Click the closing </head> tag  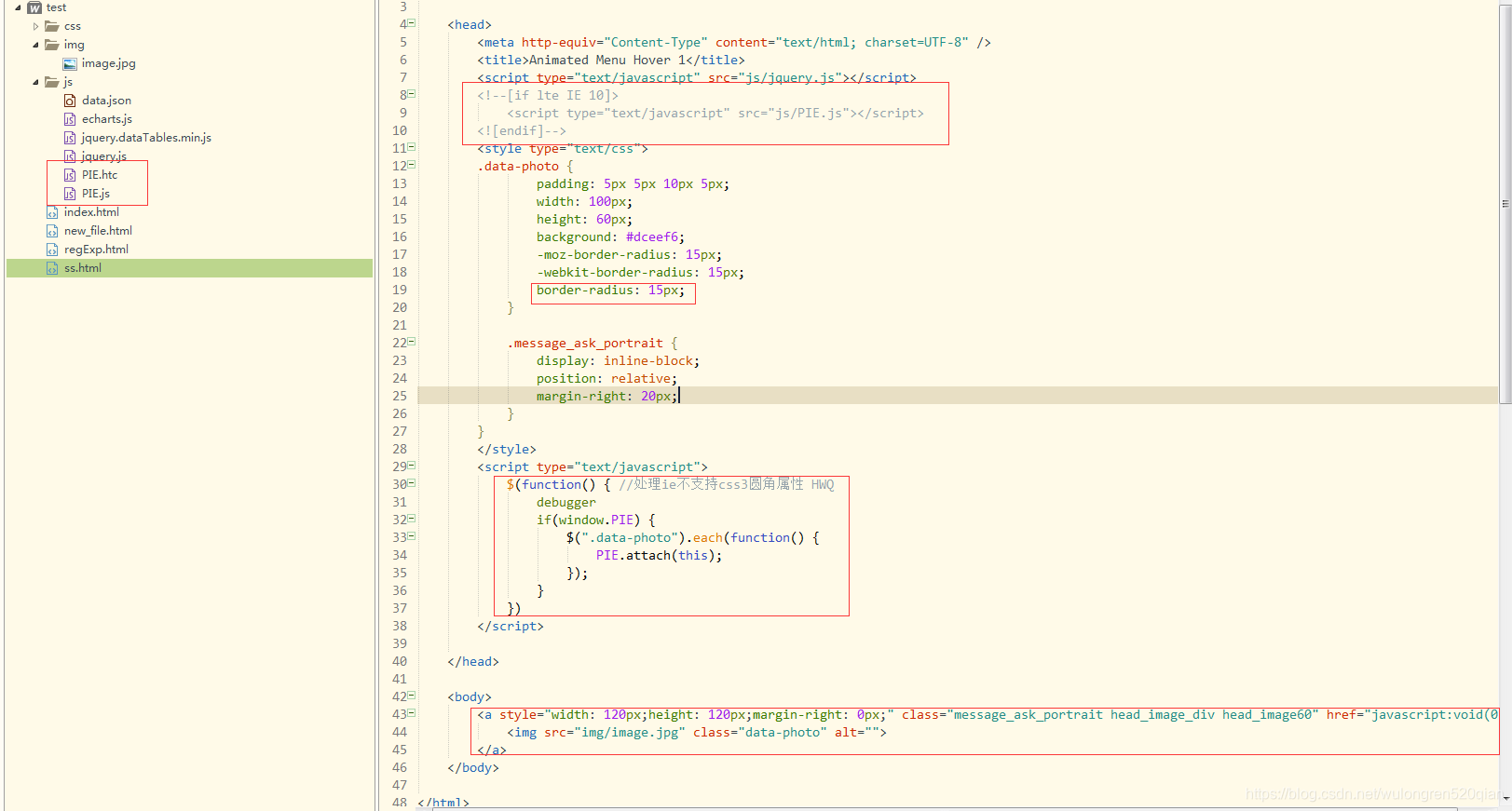pos(473,661)
